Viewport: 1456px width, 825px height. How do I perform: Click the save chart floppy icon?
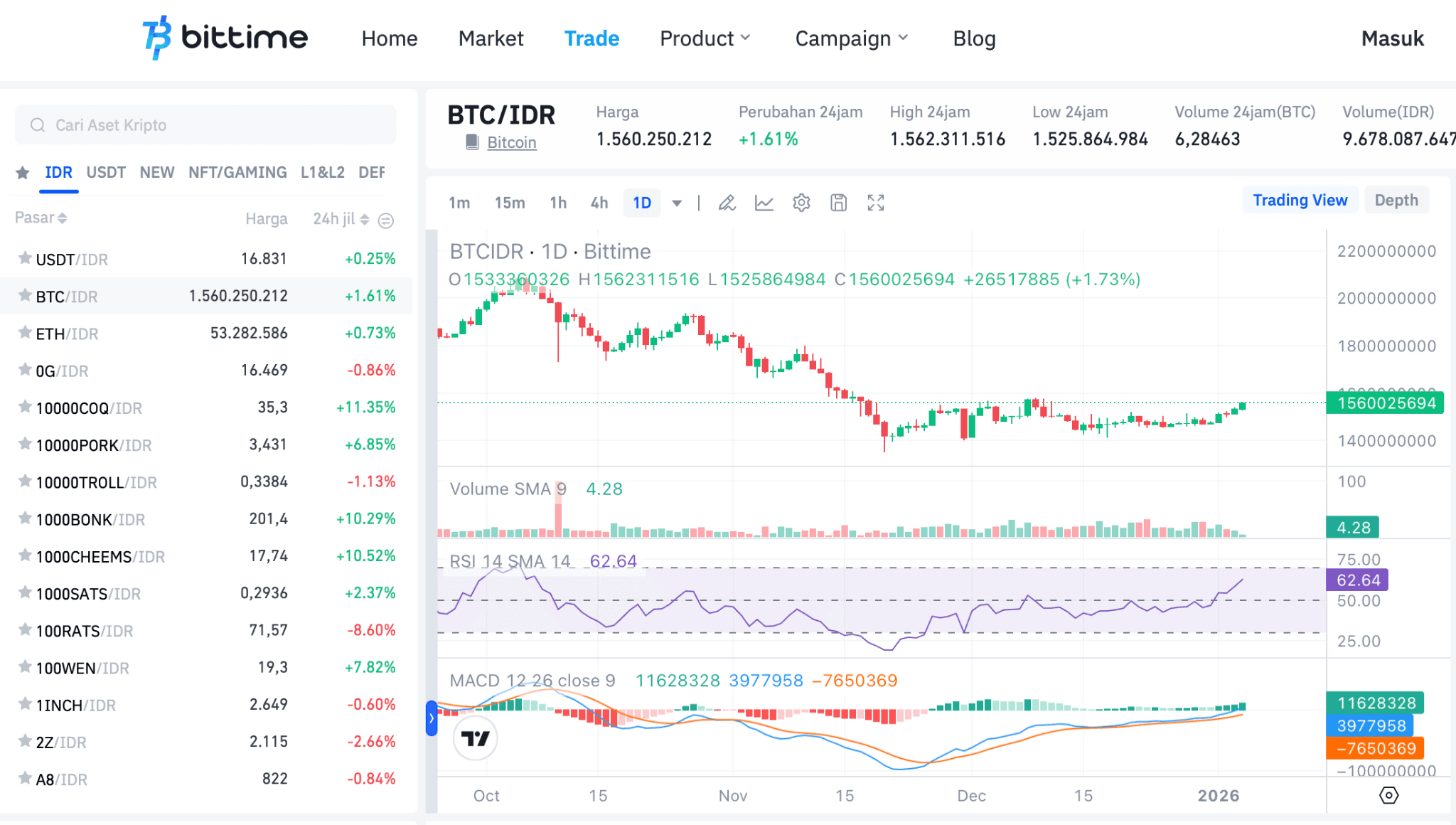tap(838, 203)
